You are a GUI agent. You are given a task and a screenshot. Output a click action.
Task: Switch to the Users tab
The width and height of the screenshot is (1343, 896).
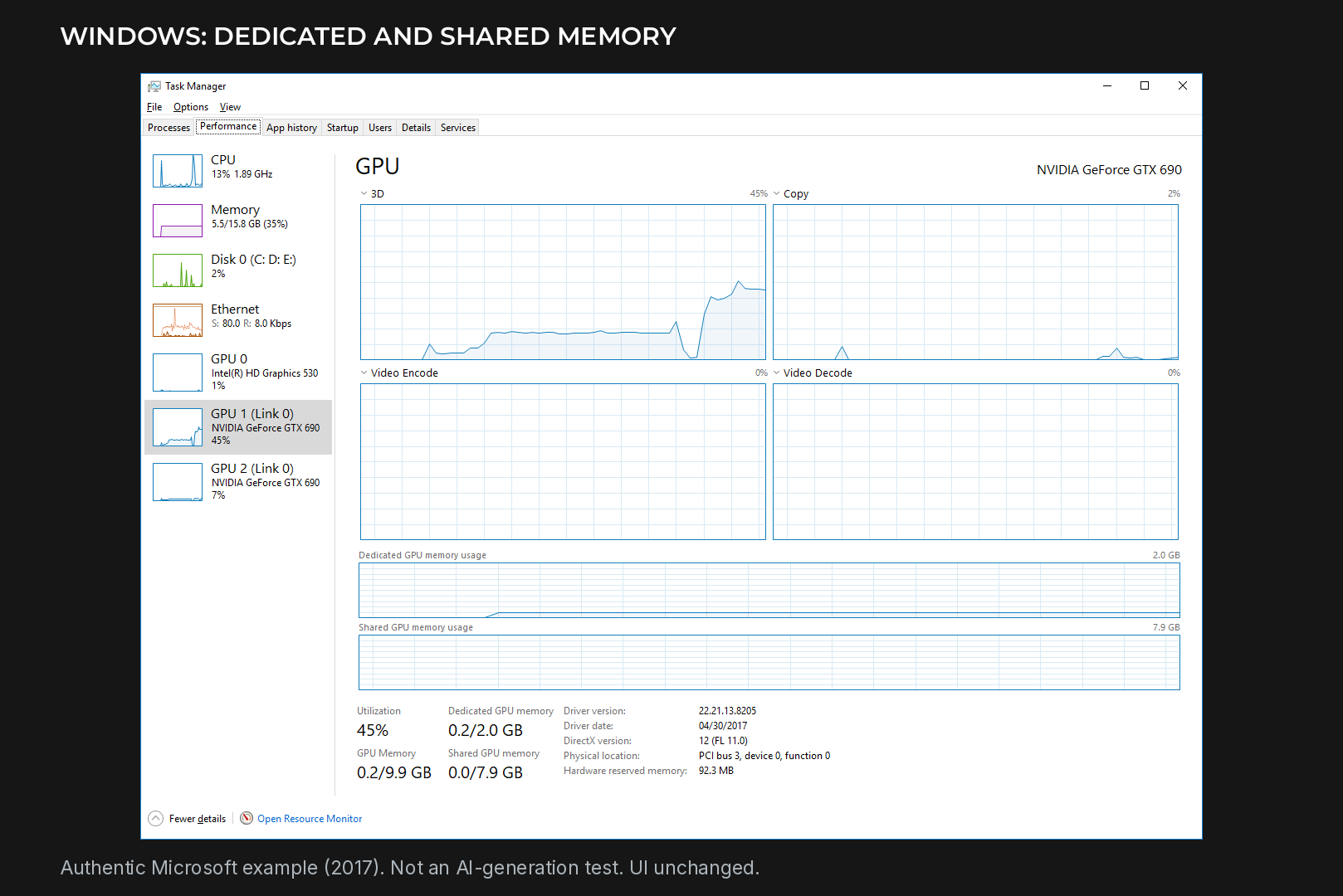coord(380,128)
